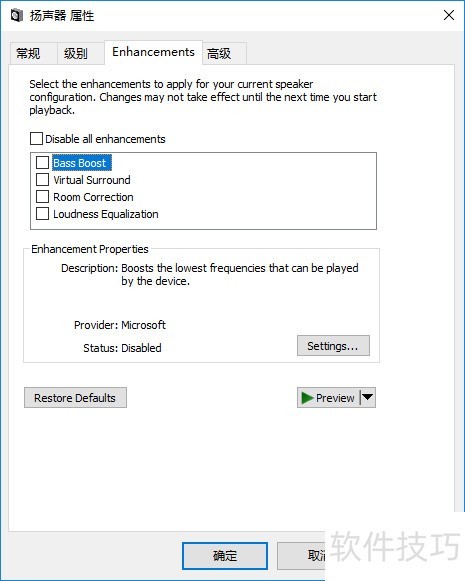This screenshot has height=581, width=465.
Task: Select the Bass Boost list item text
Action: (82, 163)
